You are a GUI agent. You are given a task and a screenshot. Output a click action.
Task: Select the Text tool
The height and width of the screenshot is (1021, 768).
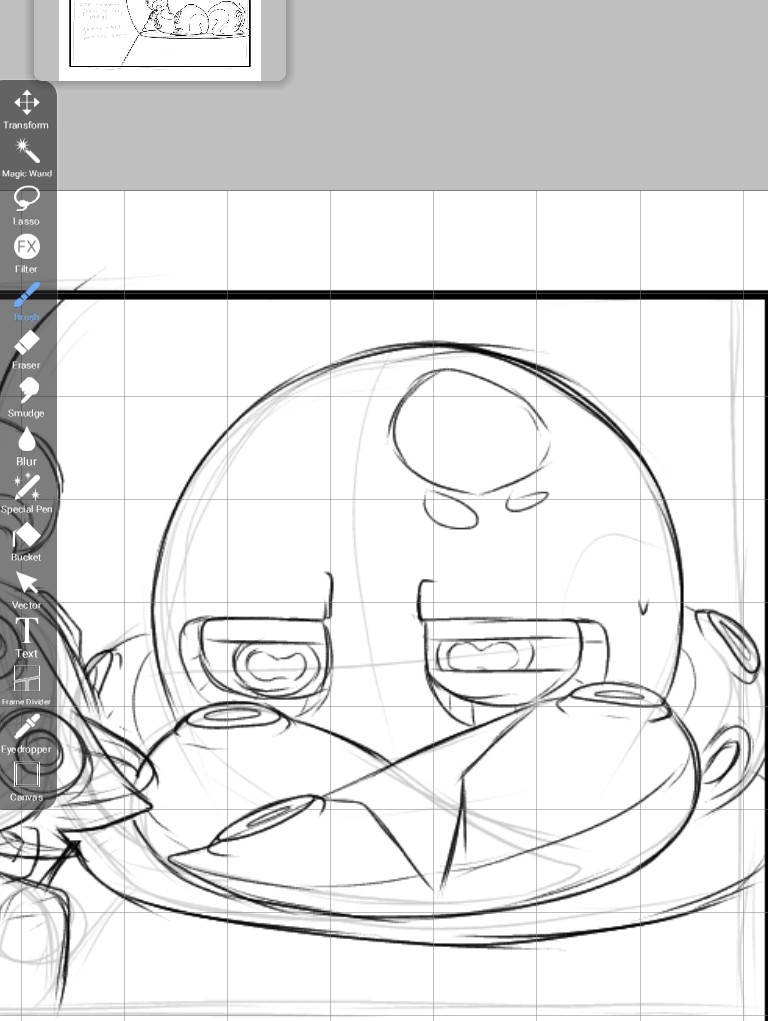tap(26, 638)
